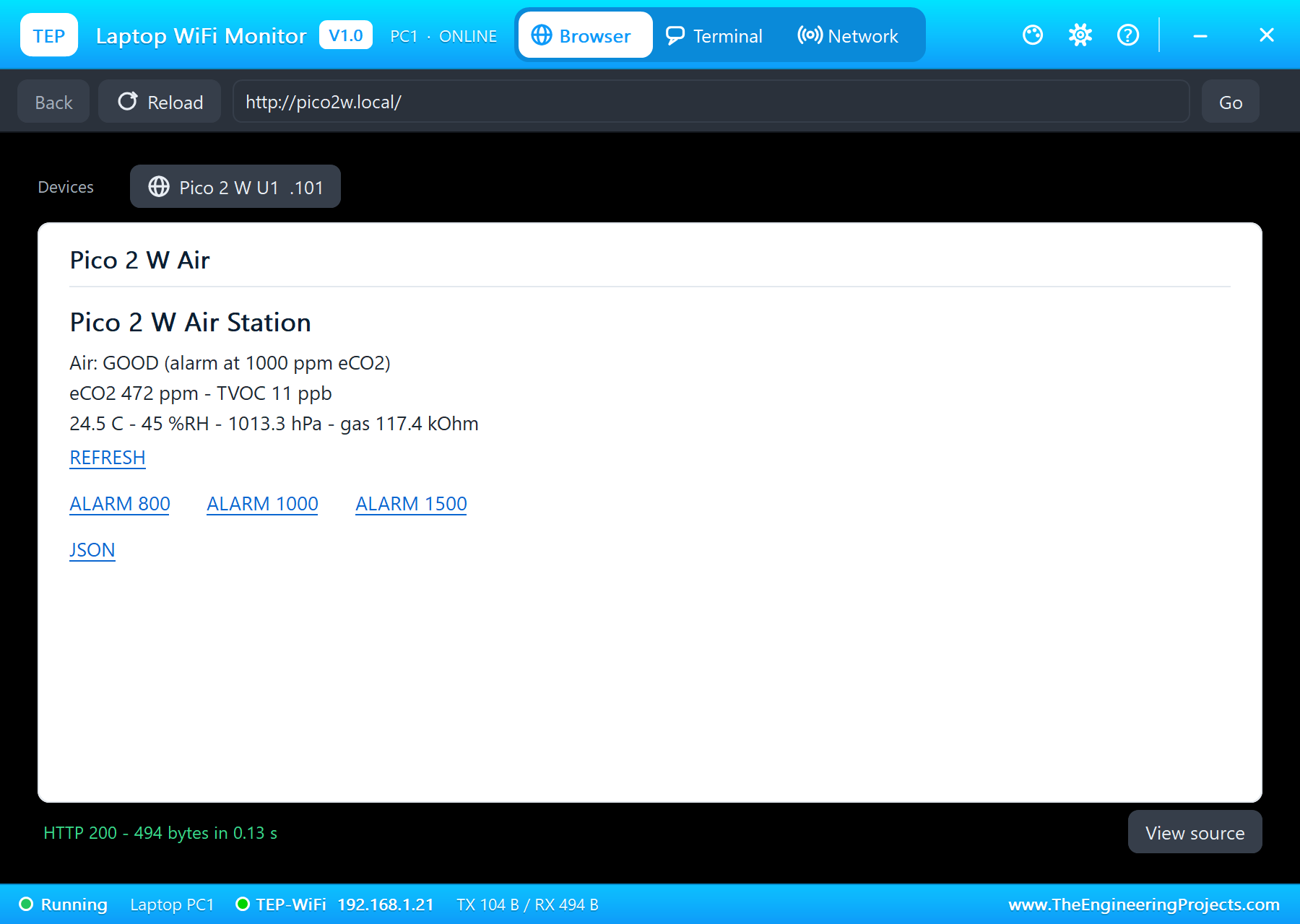Set alarm via ALARM 1000 link
This screenshot has height=924, width=1300.
point(262,504)
